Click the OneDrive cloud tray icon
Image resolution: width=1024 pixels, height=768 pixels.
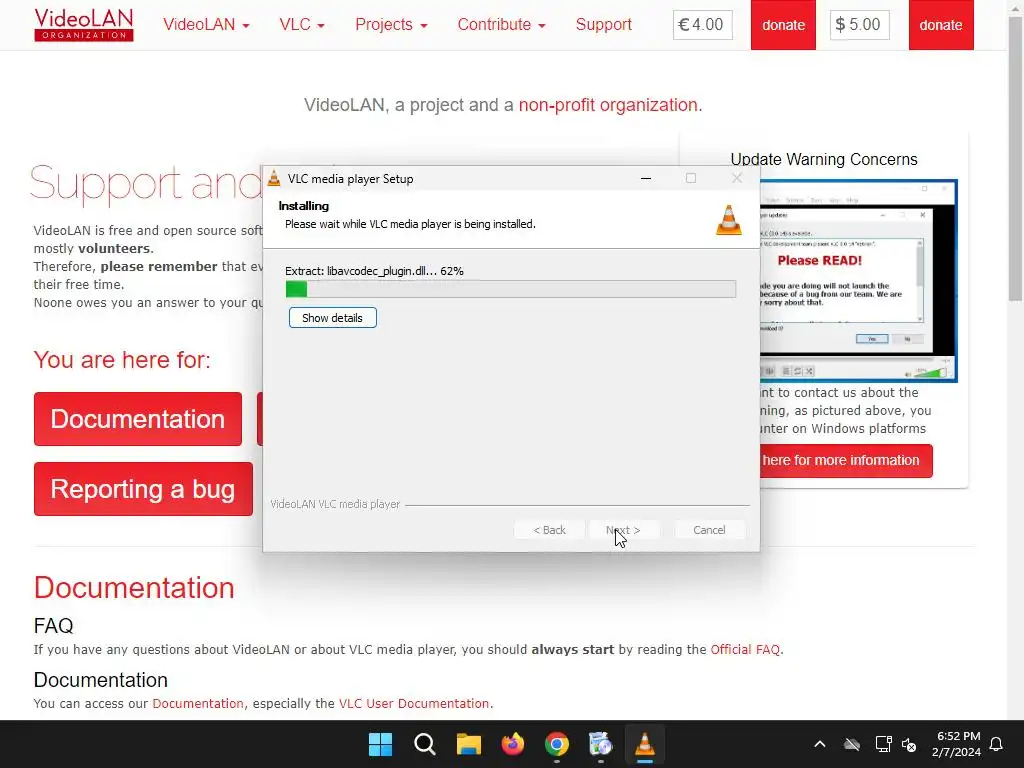852,744
